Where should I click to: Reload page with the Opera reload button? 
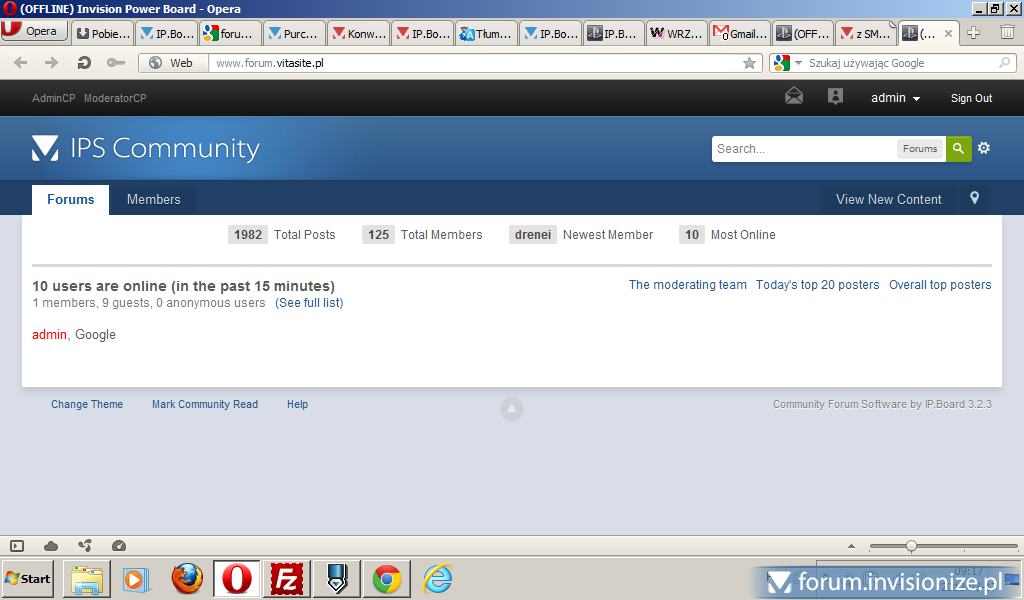click(x=84, y=63)
